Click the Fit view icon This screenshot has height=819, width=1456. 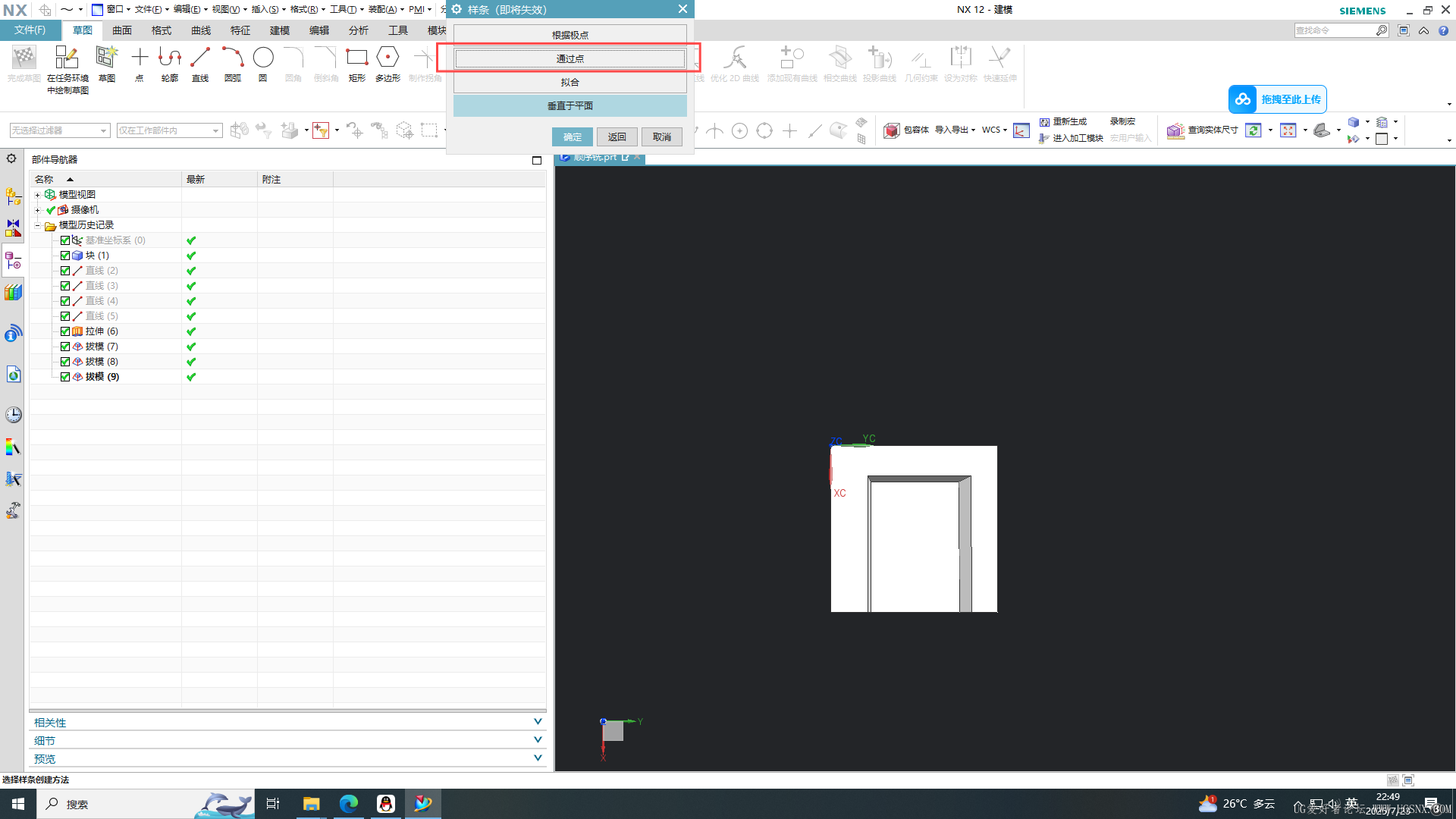click(x=1288, y=130)
